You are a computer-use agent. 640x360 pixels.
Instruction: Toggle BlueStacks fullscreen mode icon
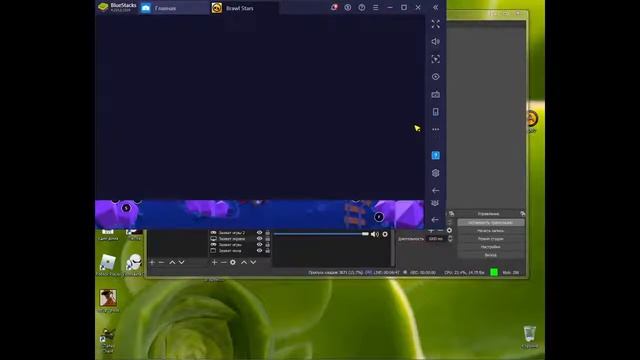[436, 24]
